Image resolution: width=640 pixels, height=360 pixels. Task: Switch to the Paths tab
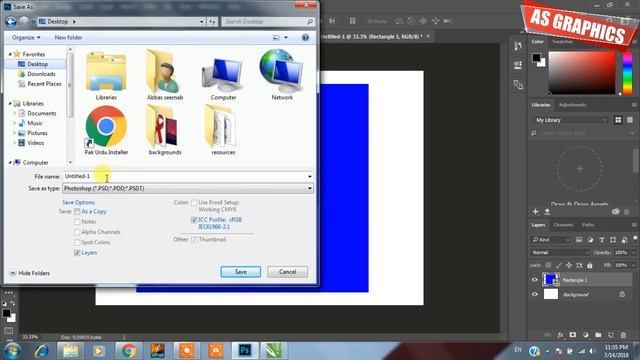pyautogui.click(x=588, y=225)
